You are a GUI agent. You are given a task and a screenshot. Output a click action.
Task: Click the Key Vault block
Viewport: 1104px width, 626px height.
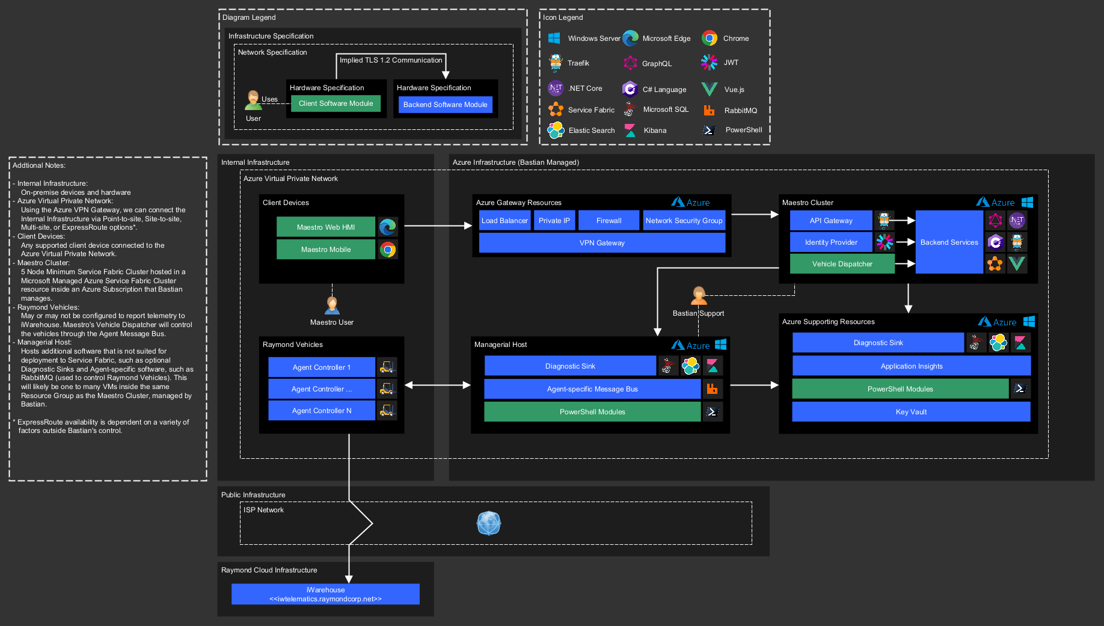click(911, 411)
